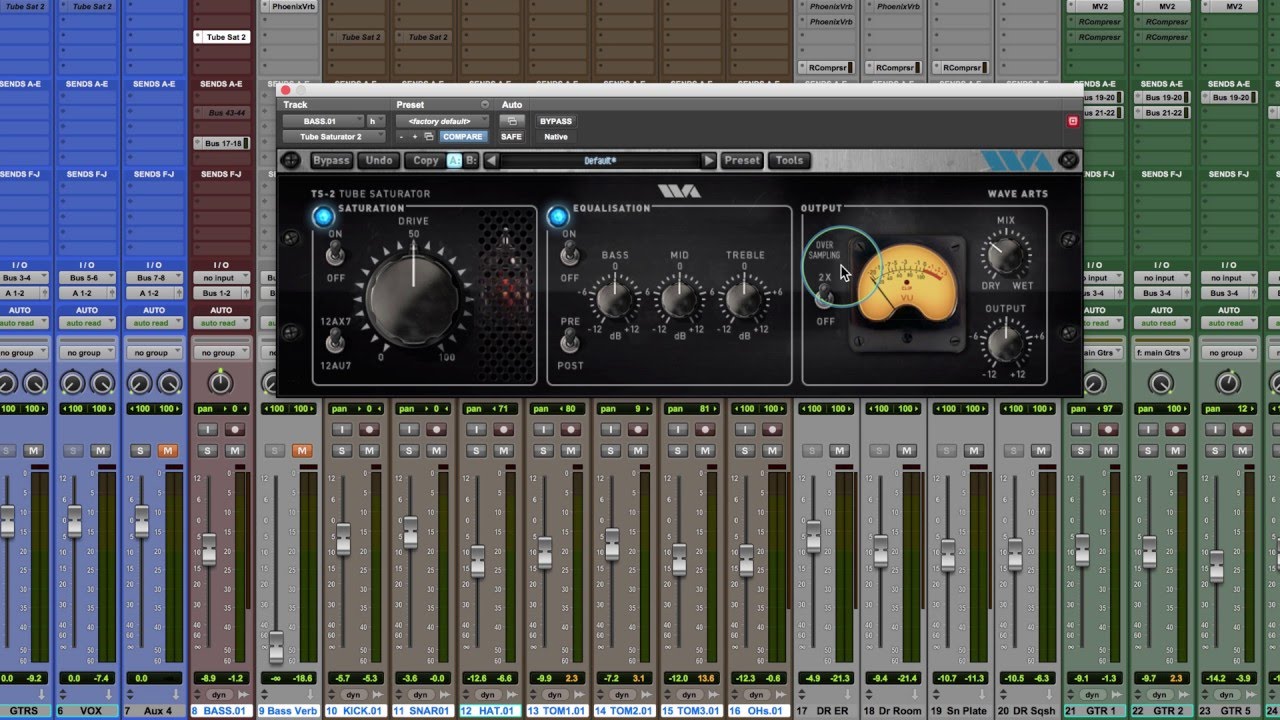
Task: Click the Saturation blue power LED
Action: [x=323, y=216]
